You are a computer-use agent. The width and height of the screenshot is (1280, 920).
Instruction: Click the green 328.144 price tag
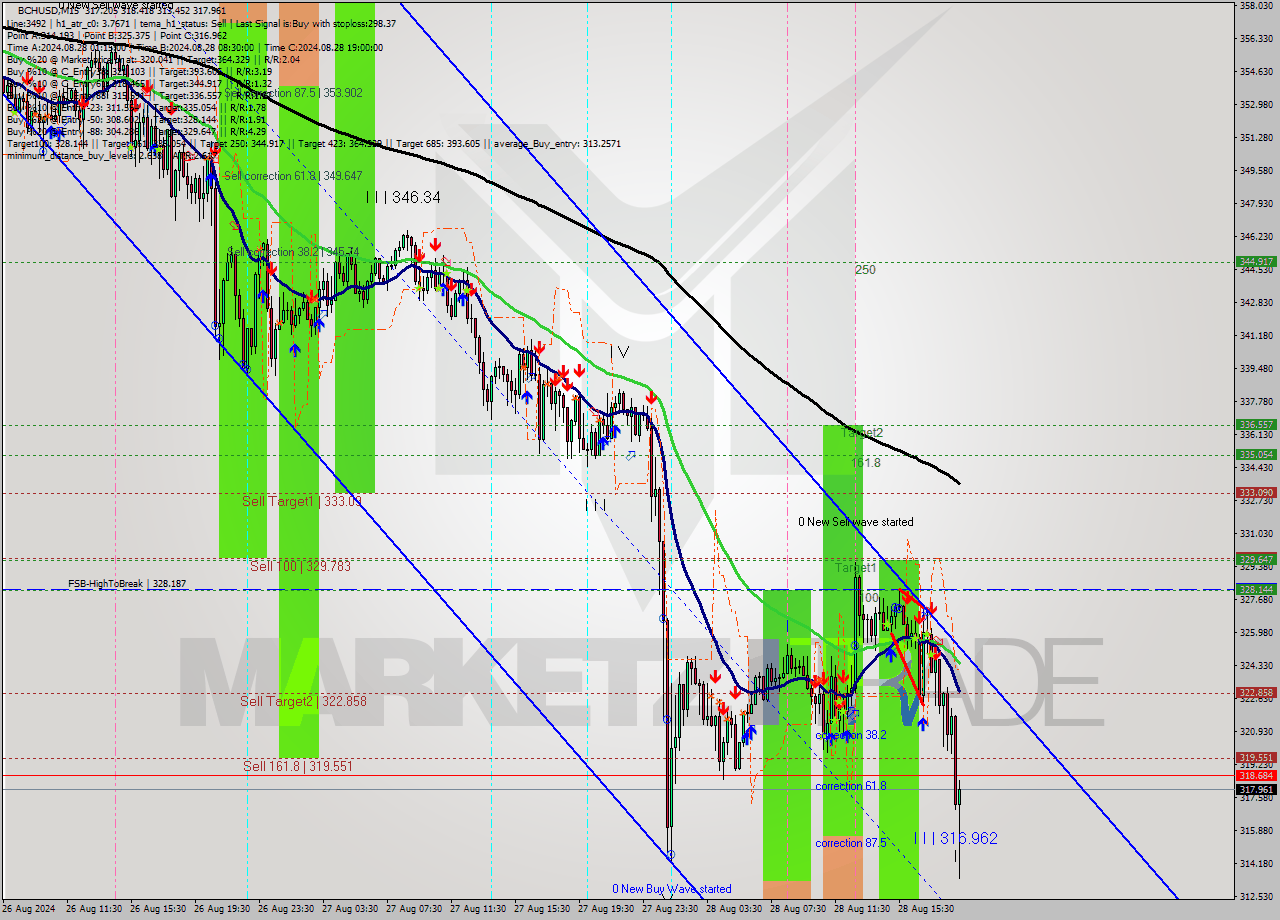click(1256, 589)
